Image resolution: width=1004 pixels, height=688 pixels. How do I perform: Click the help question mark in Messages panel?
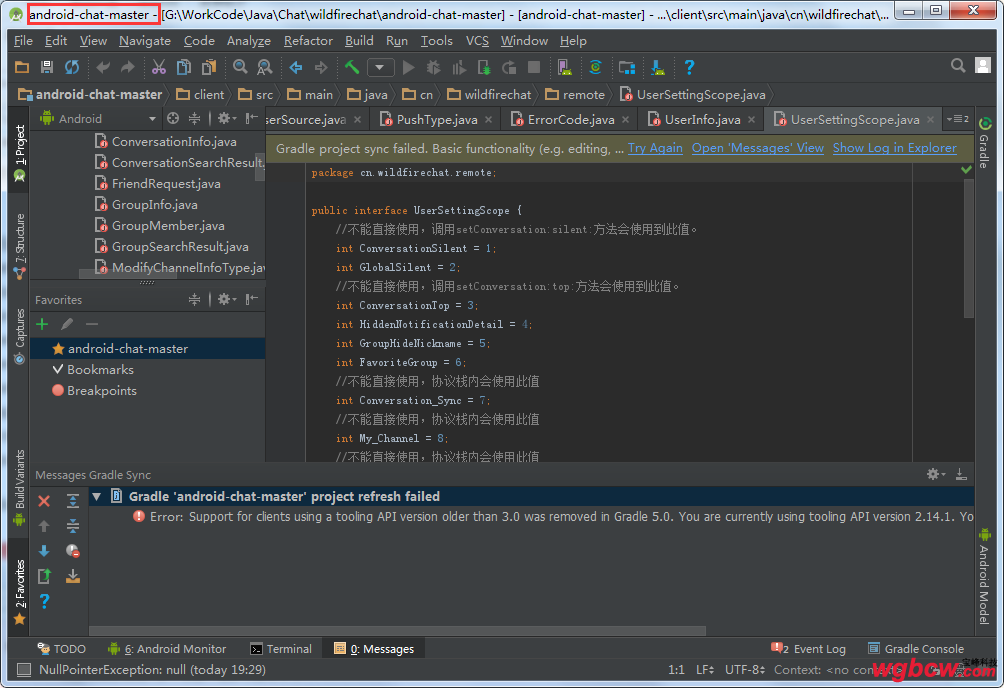pyautogui.click(x=44, y=601)
